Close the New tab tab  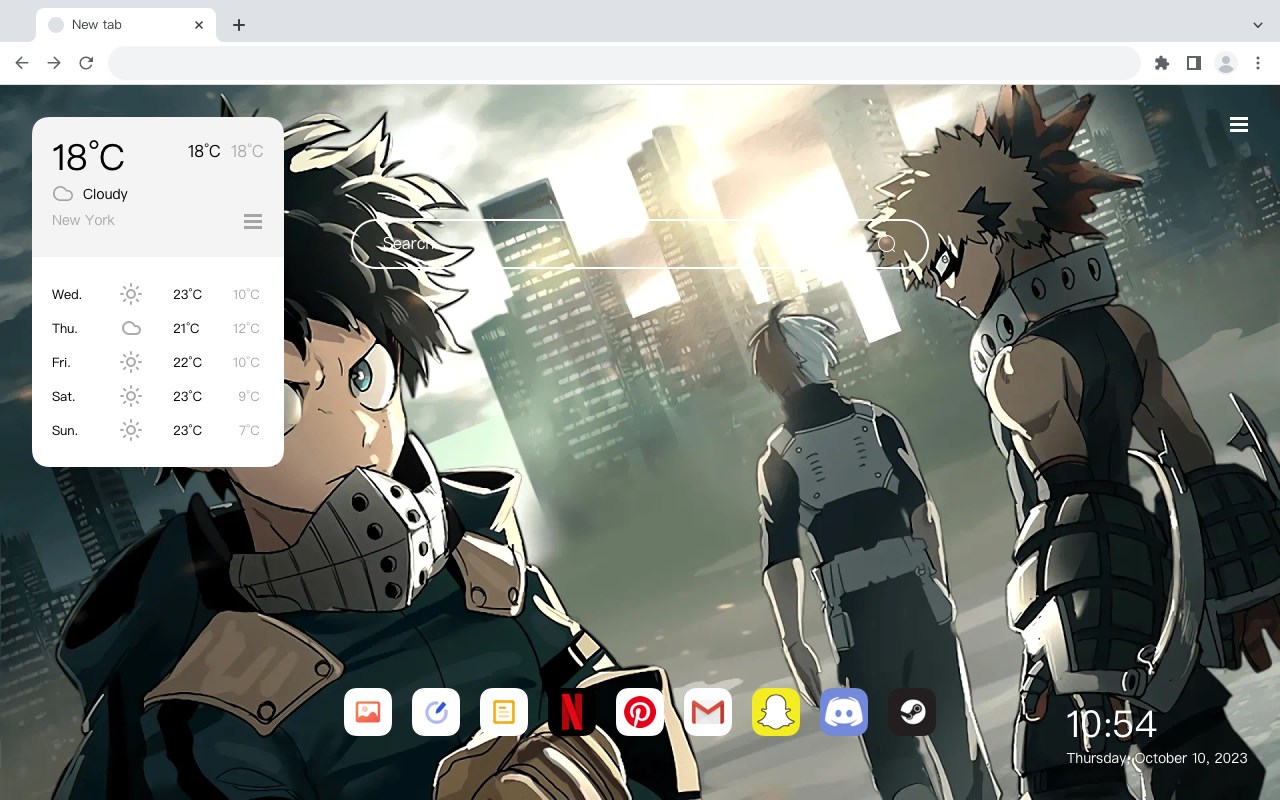199,25
